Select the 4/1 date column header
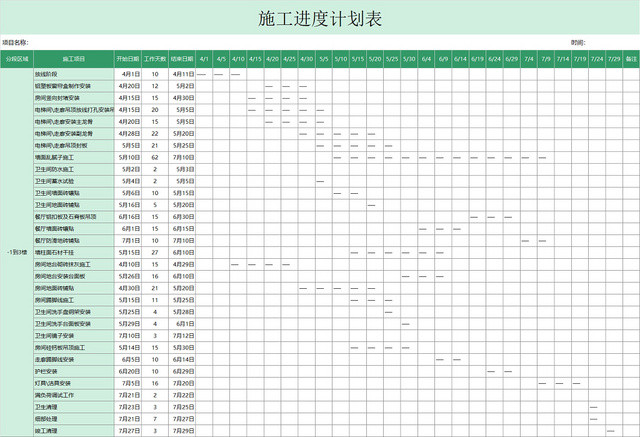 tap(204, 59)
